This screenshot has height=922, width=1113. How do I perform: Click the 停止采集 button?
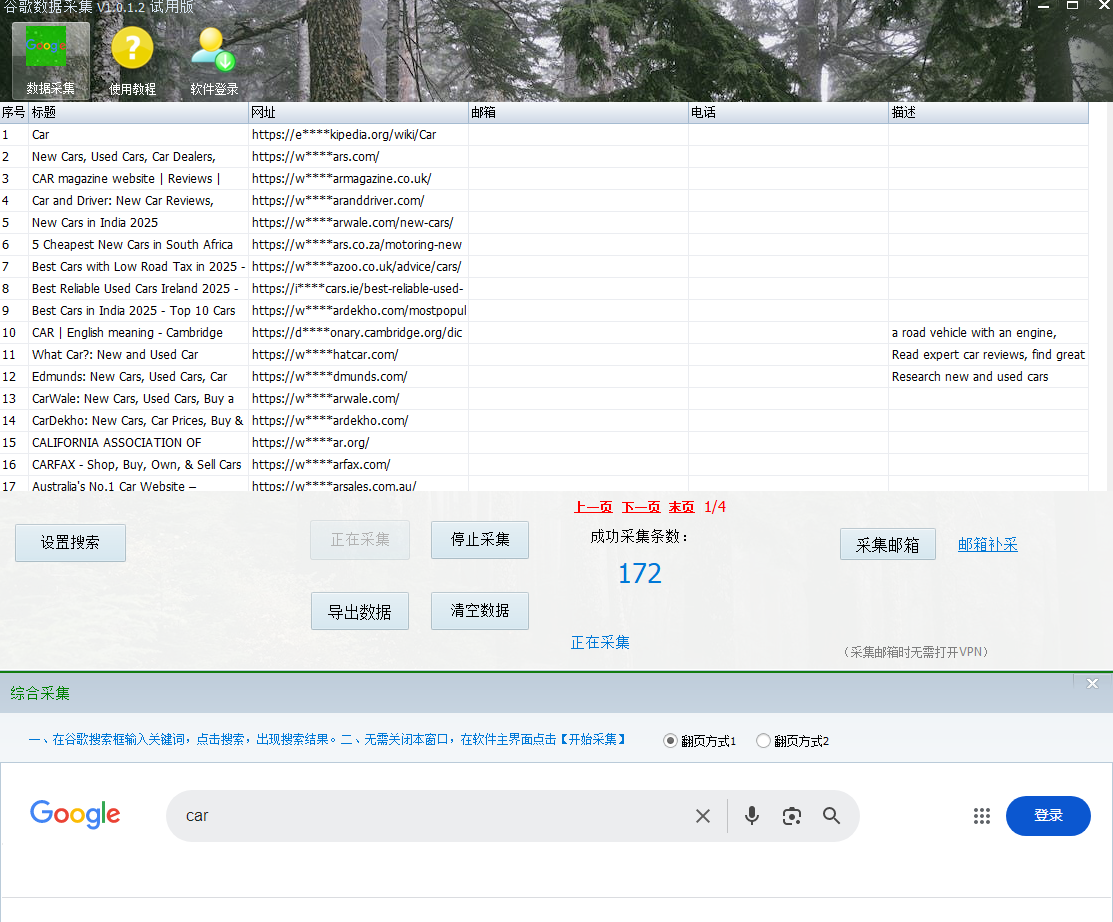pyautogui.click(x=480, y=540)
